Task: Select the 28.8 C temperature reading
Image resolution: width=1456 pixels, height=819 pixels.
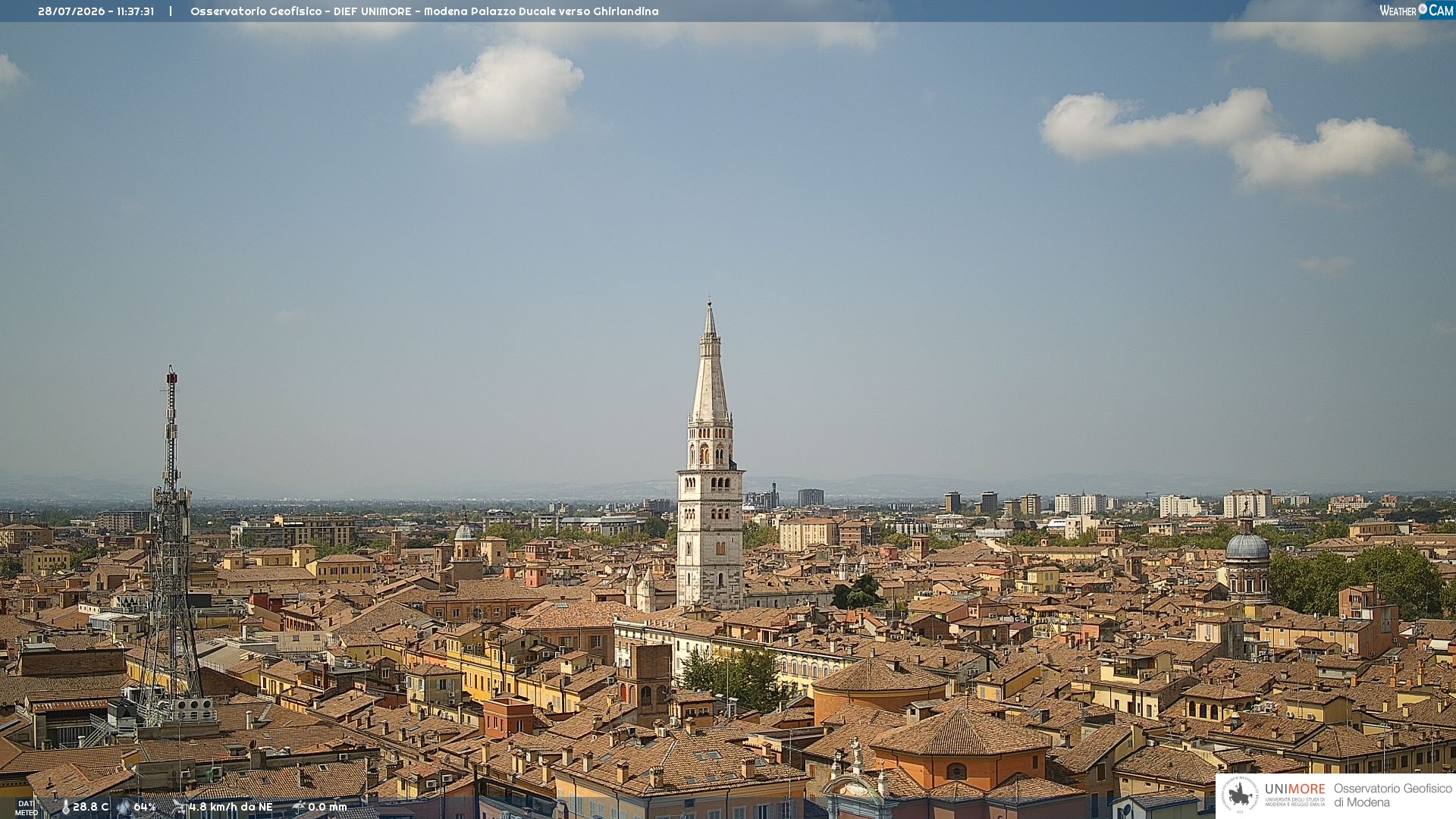Action: (x=90, y=808)
